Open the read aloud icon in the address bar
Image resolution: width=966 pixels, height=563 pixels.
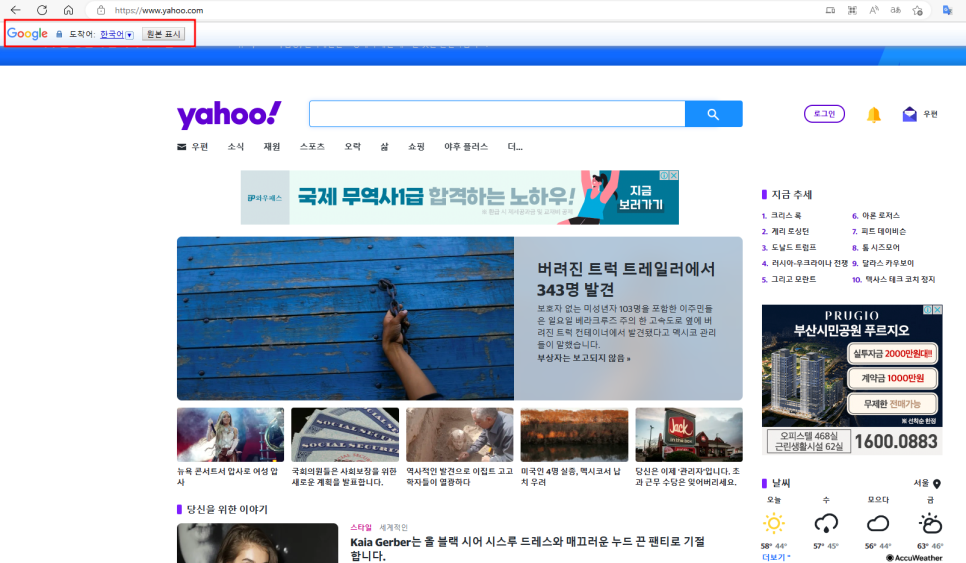tap(874, 10)
